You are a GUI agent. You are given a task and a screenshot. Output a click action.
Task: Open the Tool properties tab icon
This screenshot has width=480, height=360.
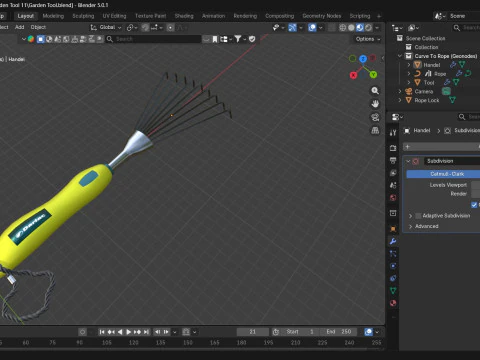coord(393,133)
